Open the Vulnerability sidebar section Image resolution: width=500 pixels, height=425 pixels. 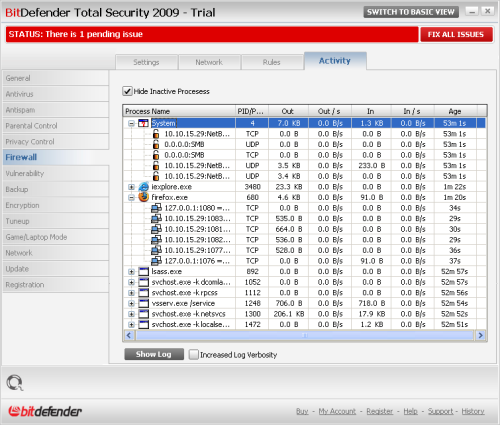coord(56,173)
